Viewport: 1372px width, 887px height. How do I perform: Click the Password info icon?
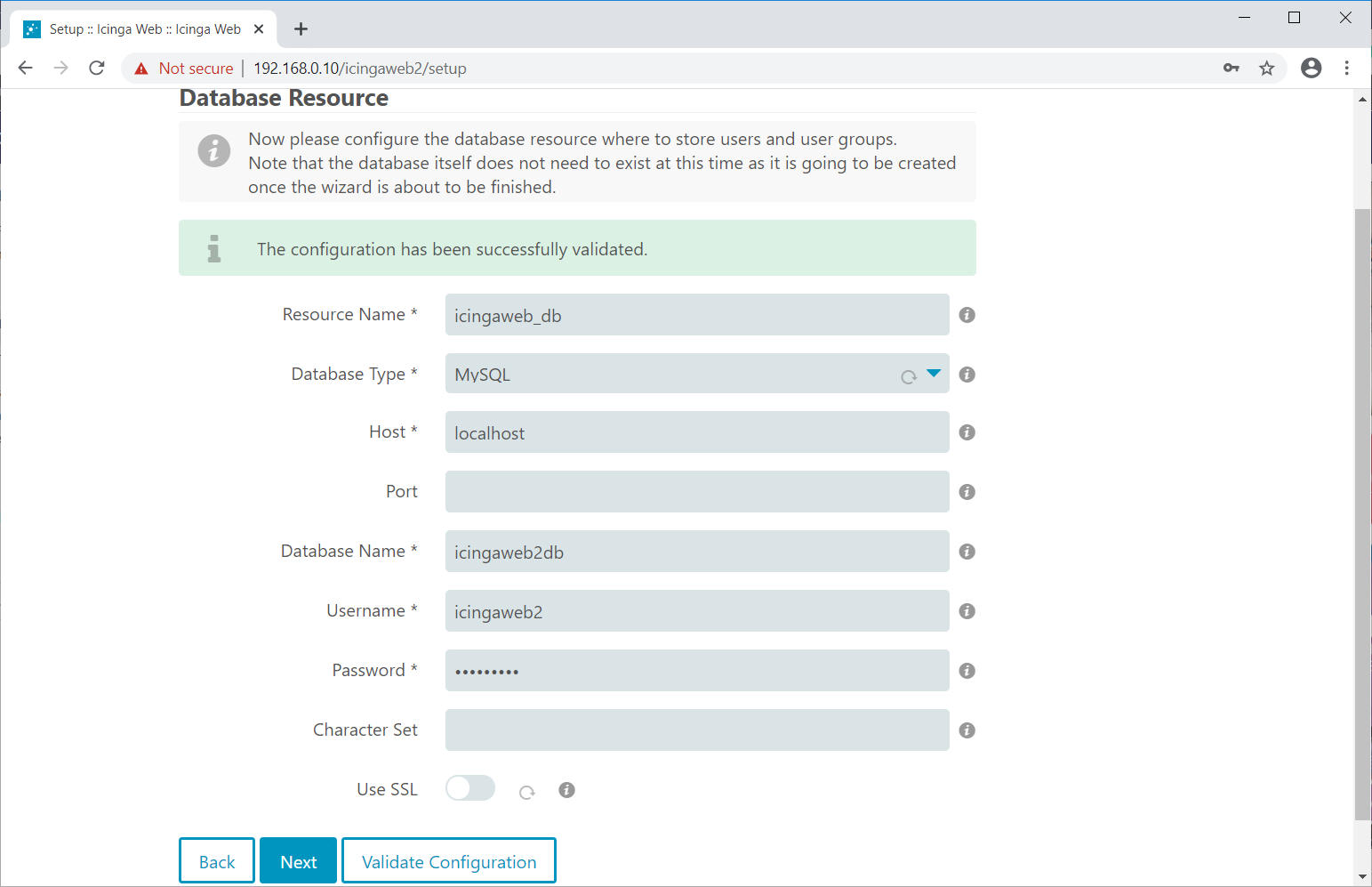pos(967,671)
